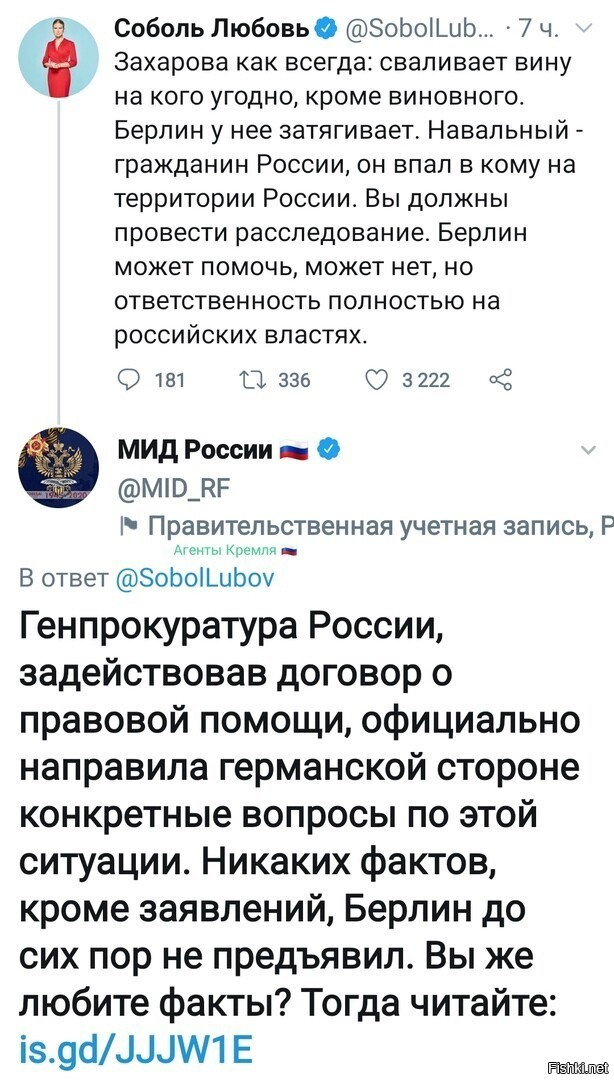Tap the share icon on Sobol's tweet
614x1080 pixels.
coord(500,380)
